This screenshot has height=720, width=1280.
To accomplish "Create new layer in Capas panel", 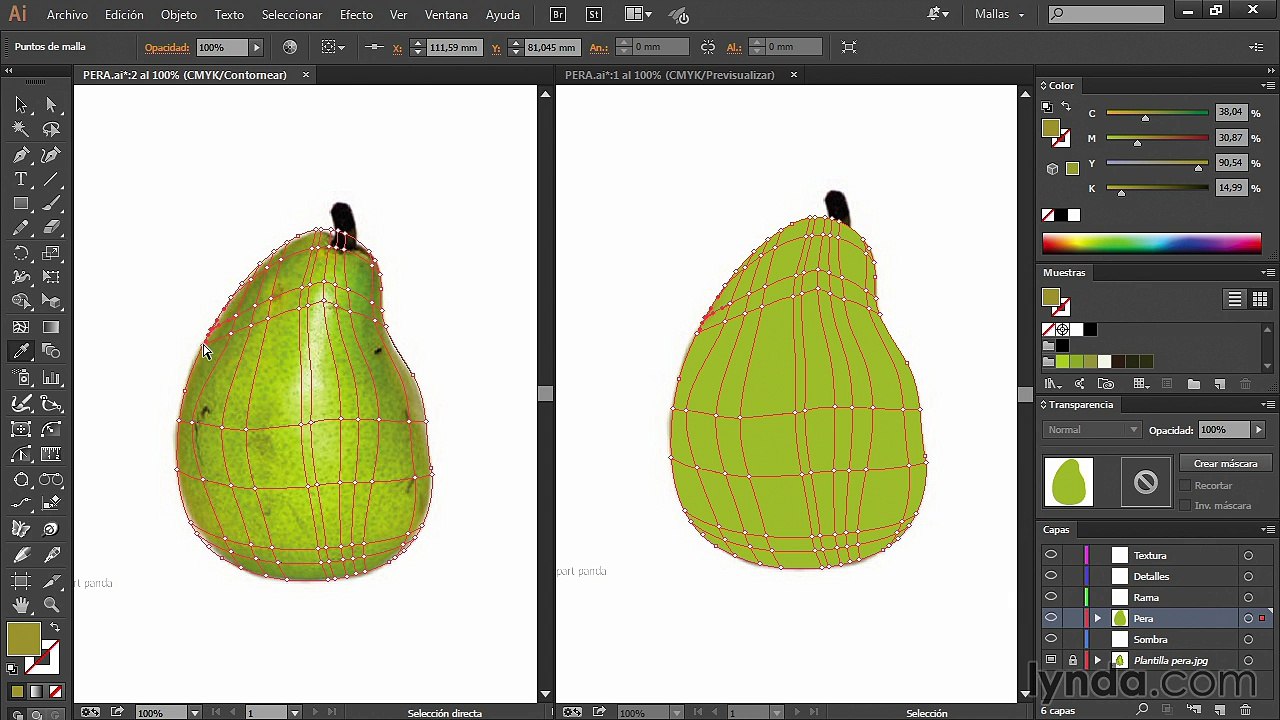I will point(1220,710).
